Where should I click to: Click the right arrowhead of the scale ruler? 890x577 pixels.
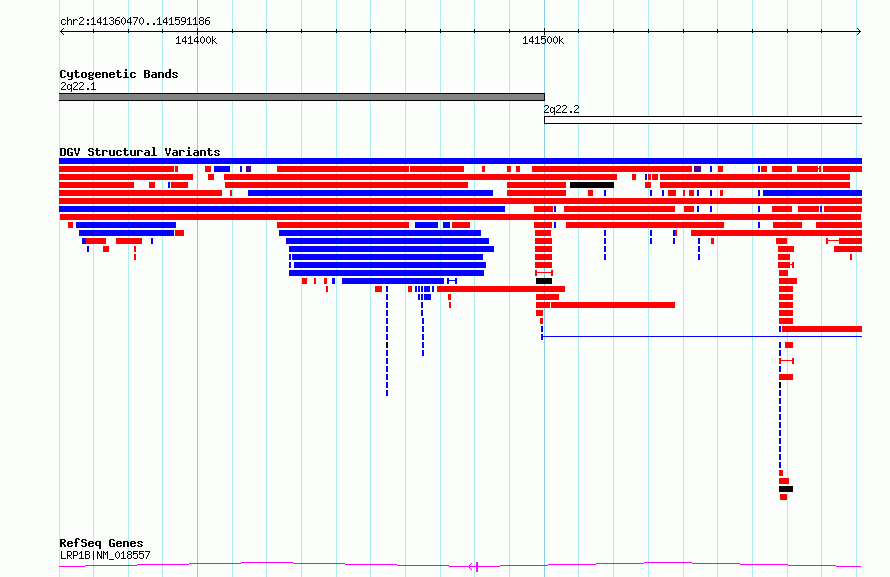point(859,31)
